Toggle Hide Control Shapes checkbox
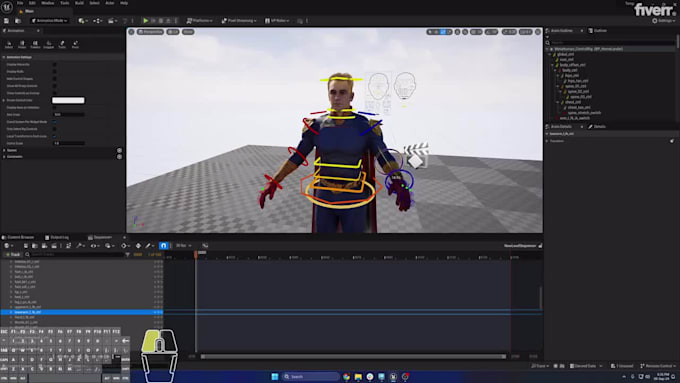The image size is (680, 383). [x=55, y=79]
